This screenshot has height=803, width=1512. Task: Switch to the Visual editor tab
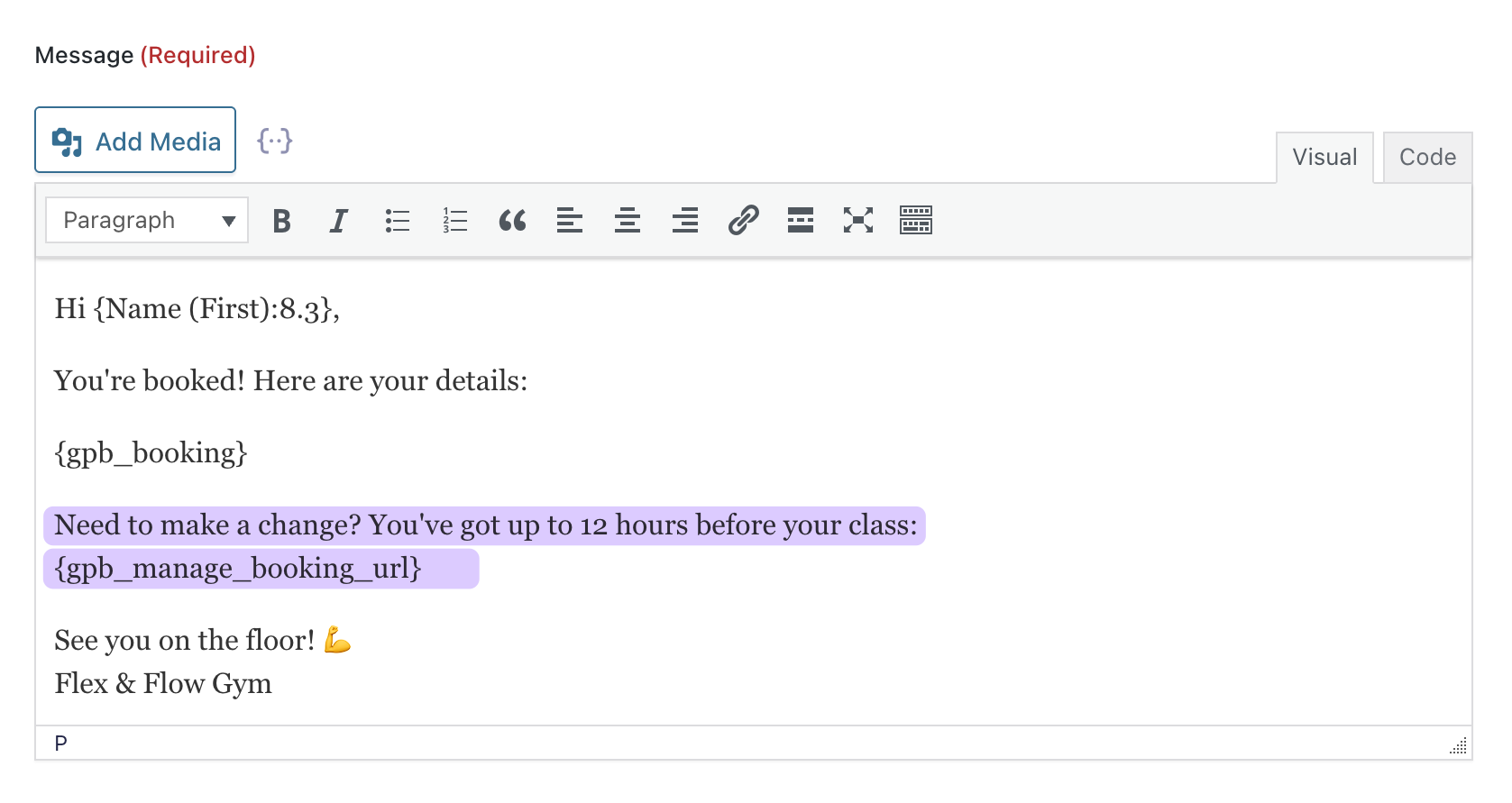(x=1324, y=158)
